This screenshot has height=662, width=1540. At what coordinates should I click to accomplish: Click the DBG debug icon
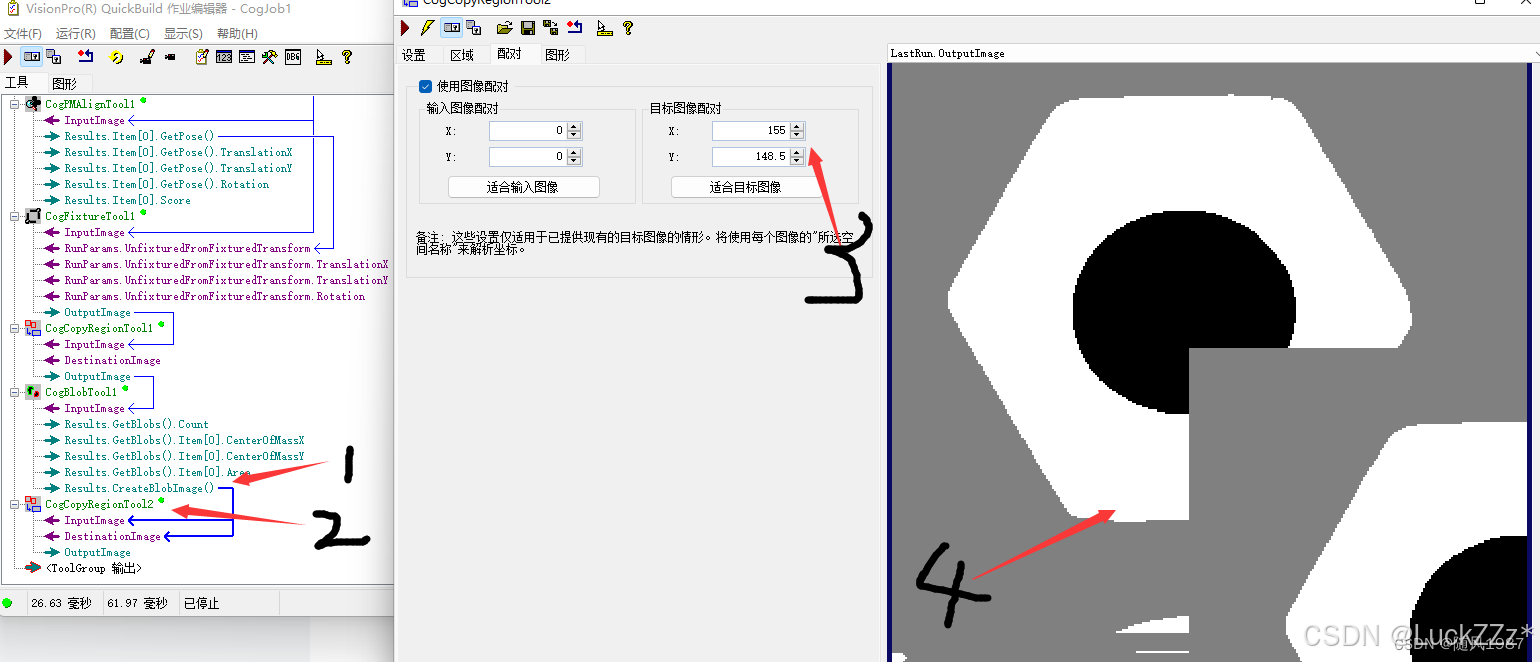pyautogui.click(x=293, y=57)
